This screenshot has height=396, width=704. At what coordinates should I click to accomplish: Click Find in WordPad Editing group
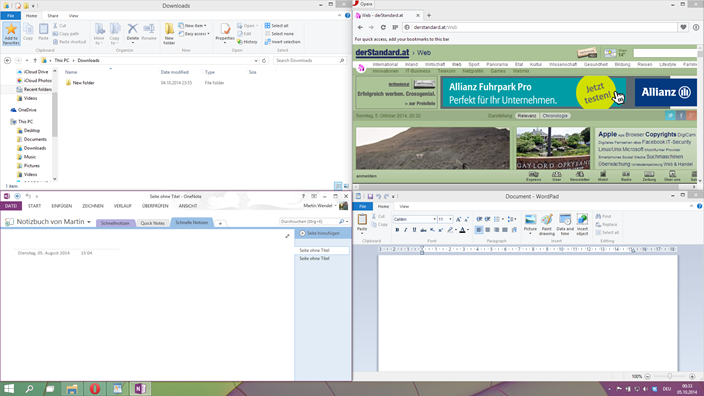tap(603, 216)
